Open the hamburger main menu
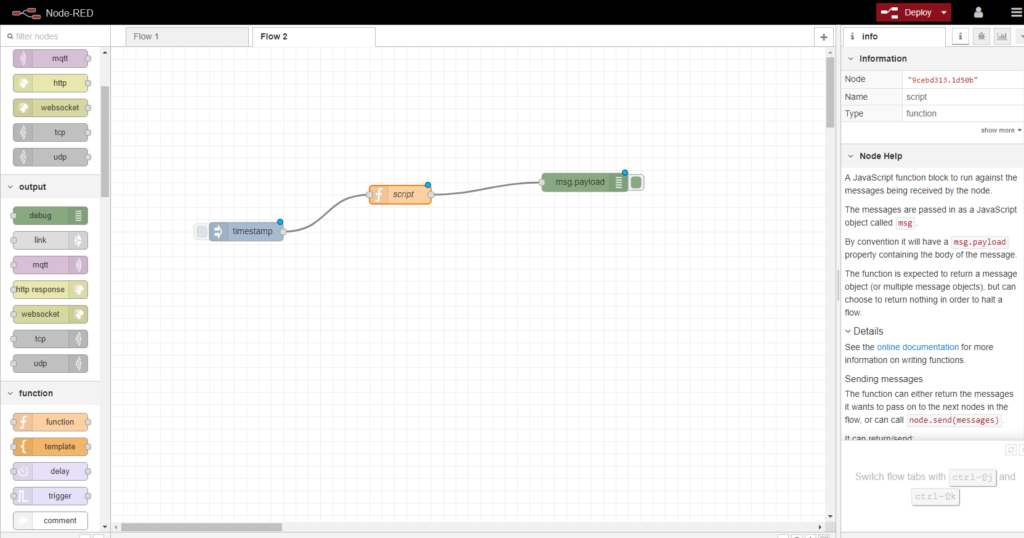This screenshot has height=538, width=1024. tap(1016, 12)
